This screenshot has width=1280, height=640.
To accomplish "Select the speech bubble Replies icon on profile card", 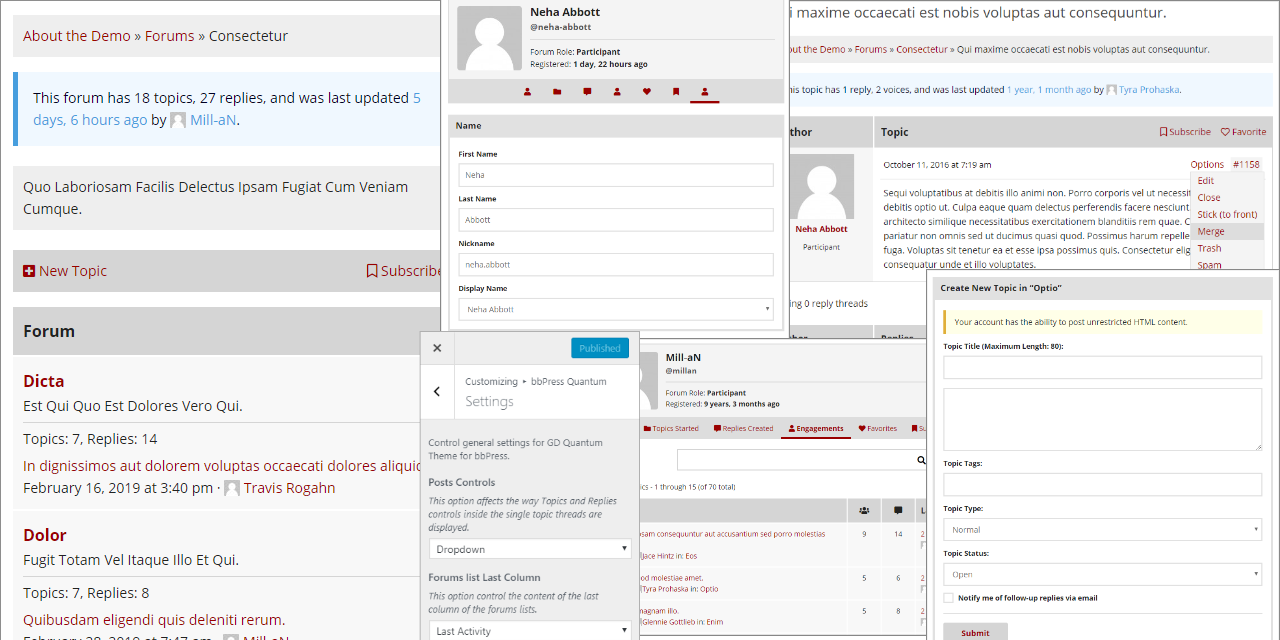I will (x=587, y=90).
